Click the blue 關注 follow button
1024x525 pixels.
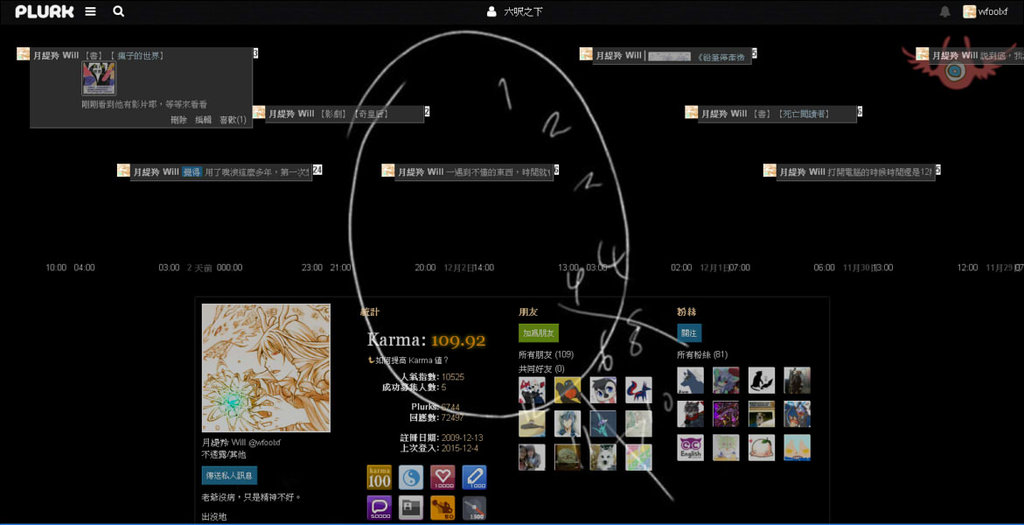689,333
